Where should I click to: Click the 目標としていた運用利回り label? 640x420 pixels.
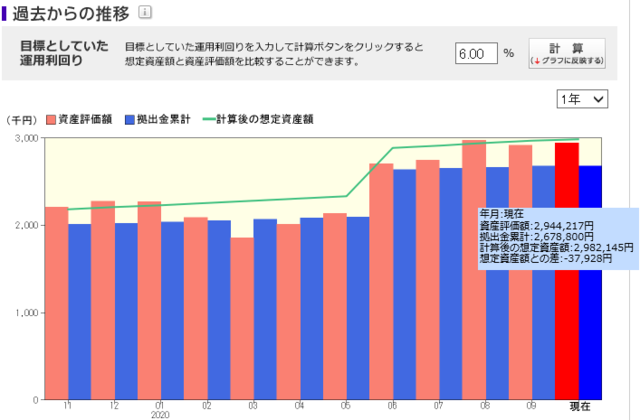click(64, 53)
